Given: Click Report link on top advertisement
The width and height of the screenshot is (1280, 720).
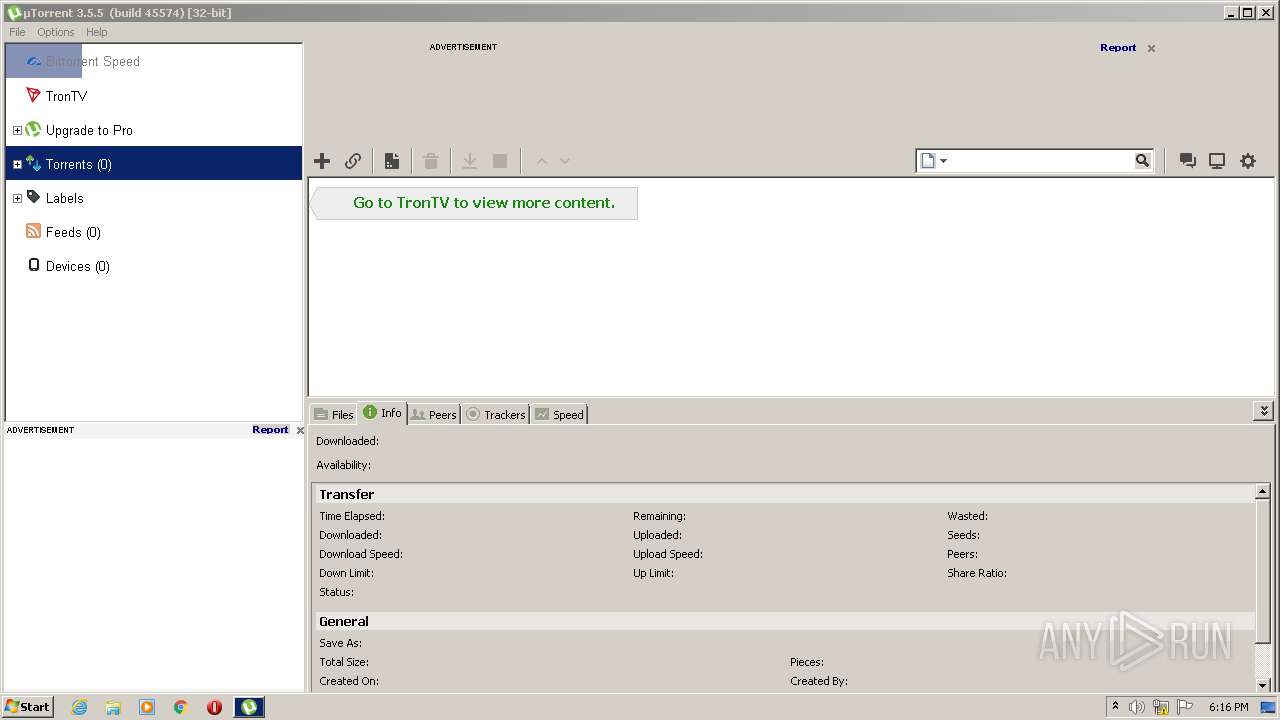Looking at the screenshot, I should tap(1118, 47).
